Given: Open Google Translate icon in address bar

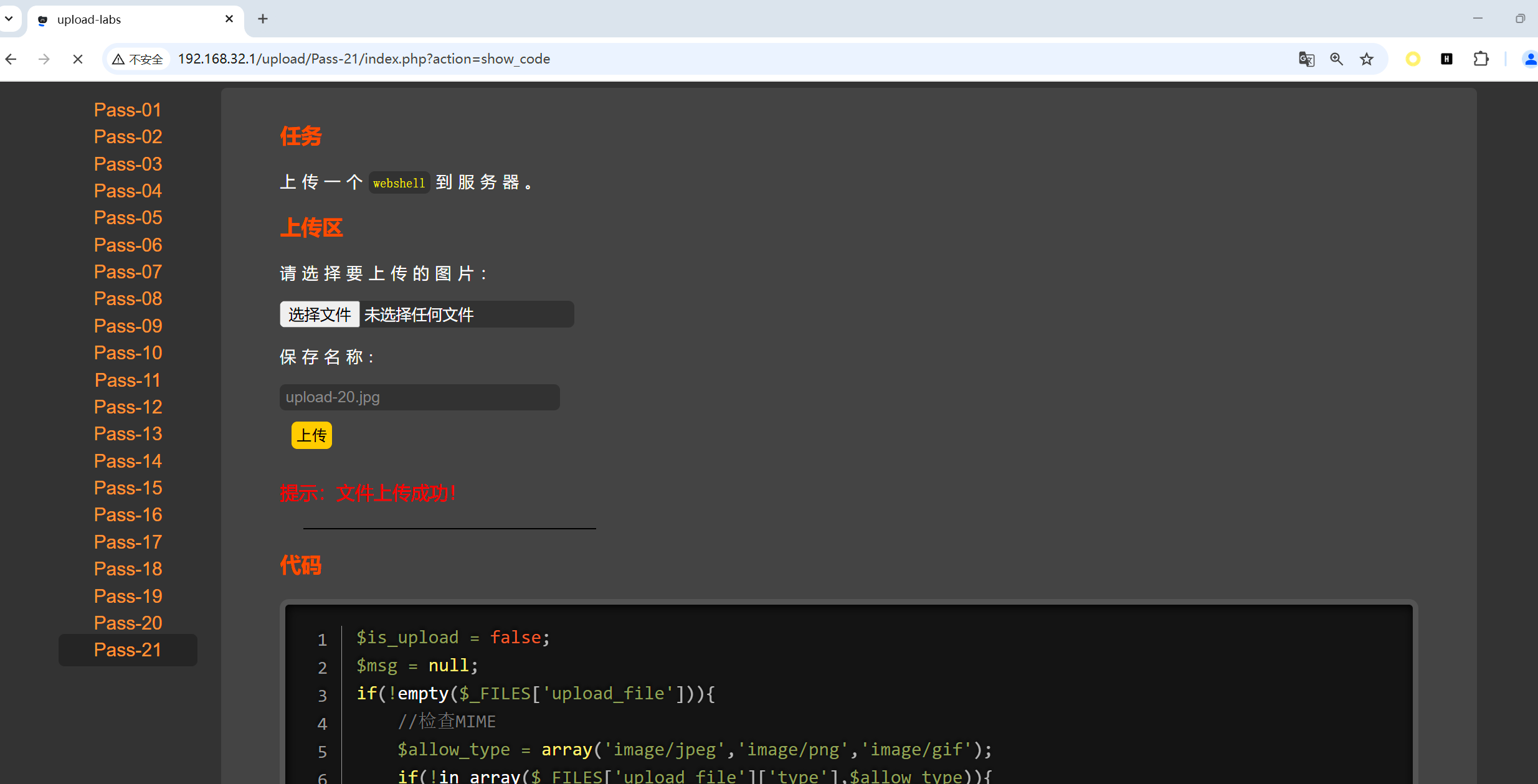Looking at the screenshot, I should pos(1306,59).
